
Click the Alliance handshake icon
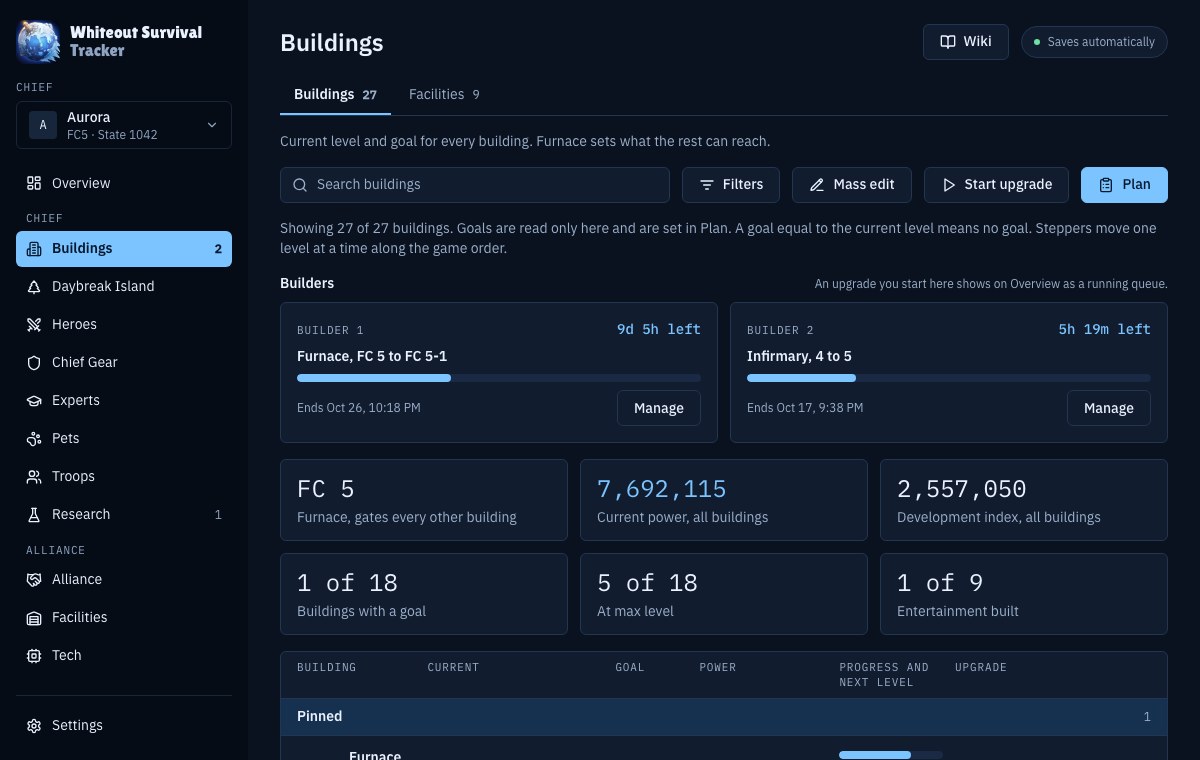34,580
